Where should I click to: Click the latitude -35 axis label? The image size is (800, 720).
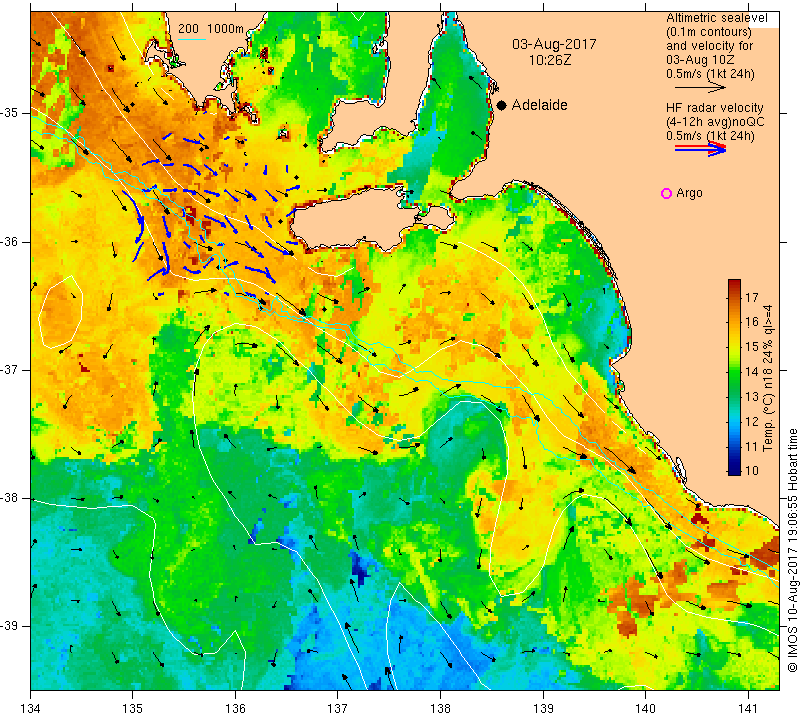pyautogui.click(x=10, y=113)
